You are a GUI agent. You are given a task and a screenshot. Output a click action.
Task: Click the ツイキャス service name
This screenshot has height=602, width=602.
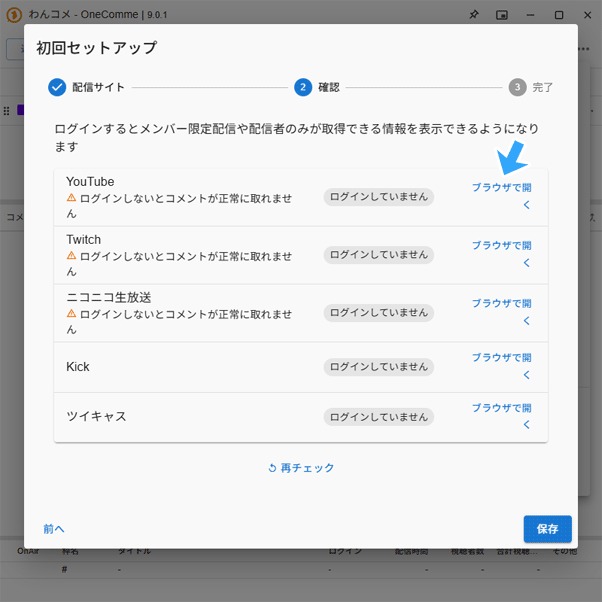(96, 417)
